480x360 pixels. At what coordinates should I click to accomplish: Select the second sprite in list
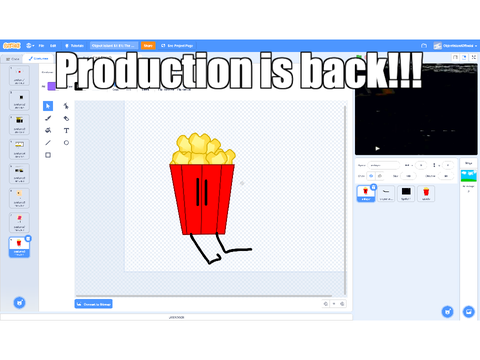[386, 194]
